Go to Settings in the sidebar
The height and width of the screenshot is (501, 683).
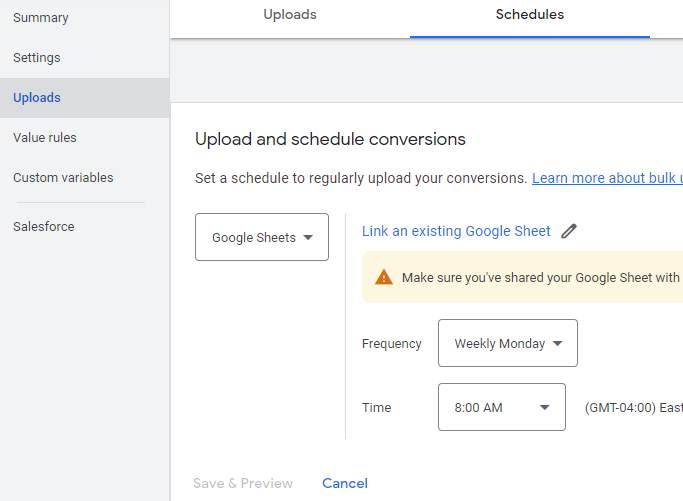(x=37, y=58)
